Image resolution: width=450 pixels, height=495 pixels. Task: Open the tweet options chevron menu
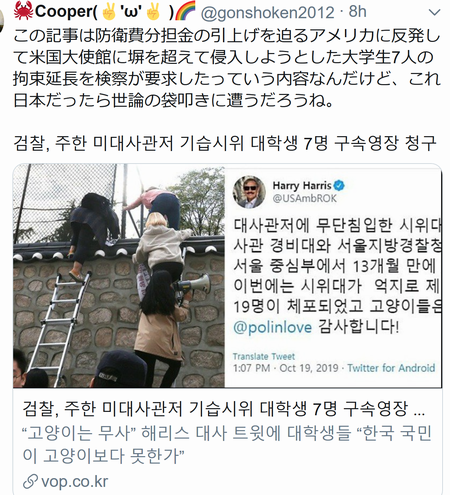click(x=434, y=13)
